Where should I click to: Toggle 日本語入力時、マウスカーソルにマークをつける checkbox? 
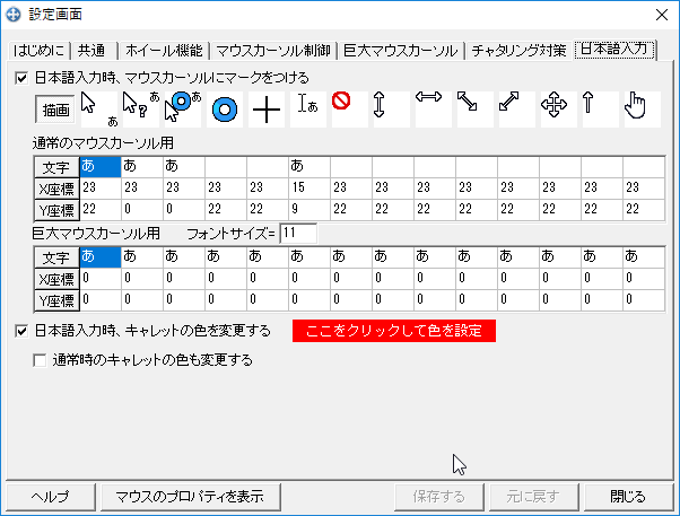coord(21,78)
